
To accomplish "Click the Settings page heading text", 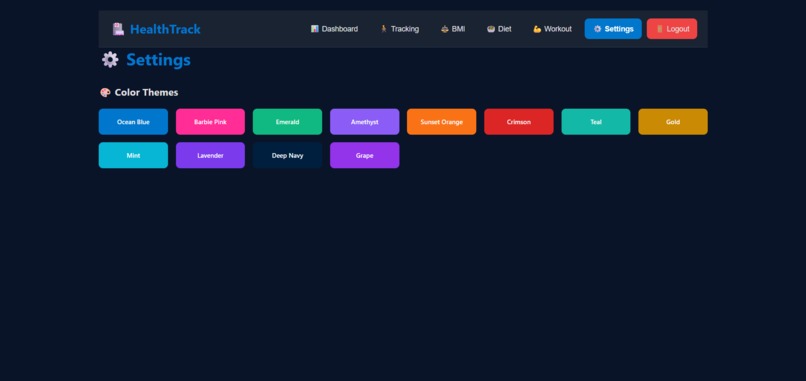I will [x=158, y=60].
